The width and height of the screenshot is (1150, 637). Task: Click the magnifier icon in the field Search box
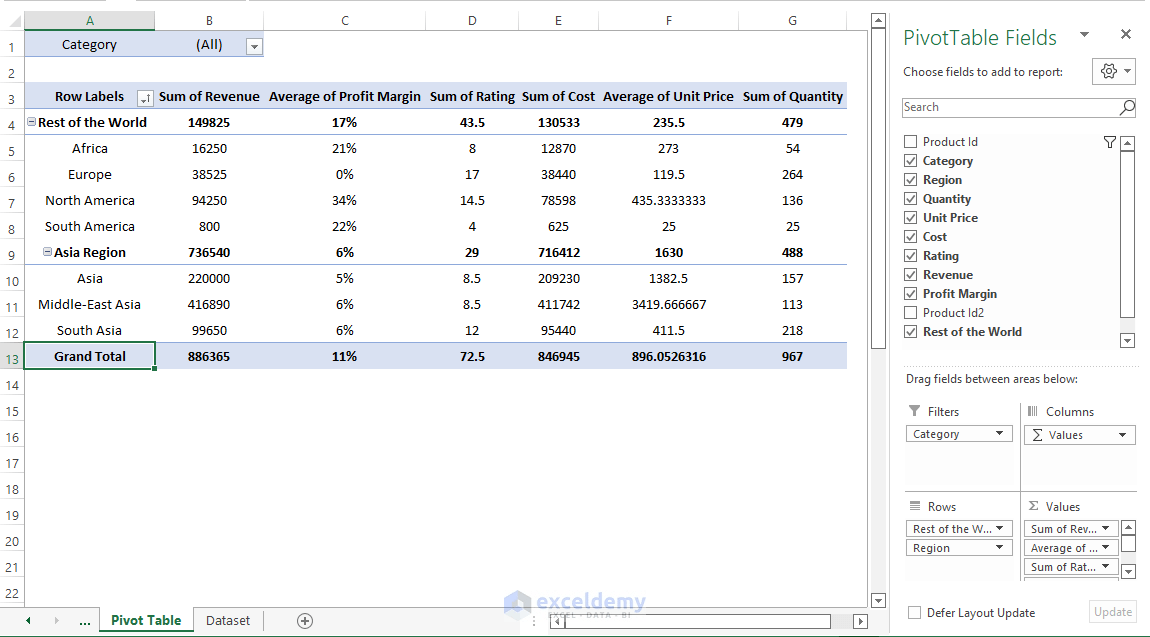point(1127,107)
